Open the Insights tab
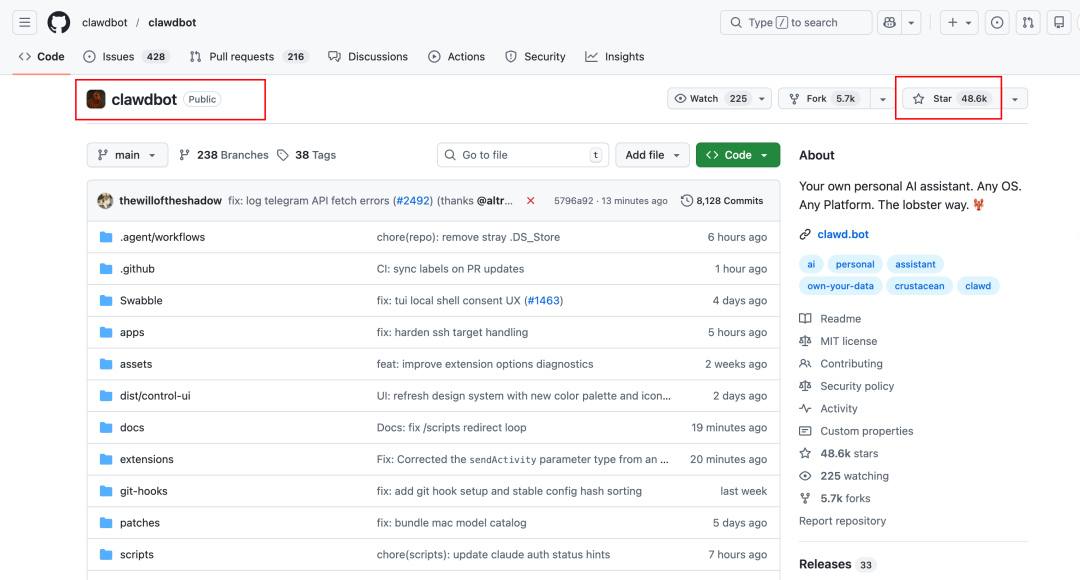 tap(614, 56)
